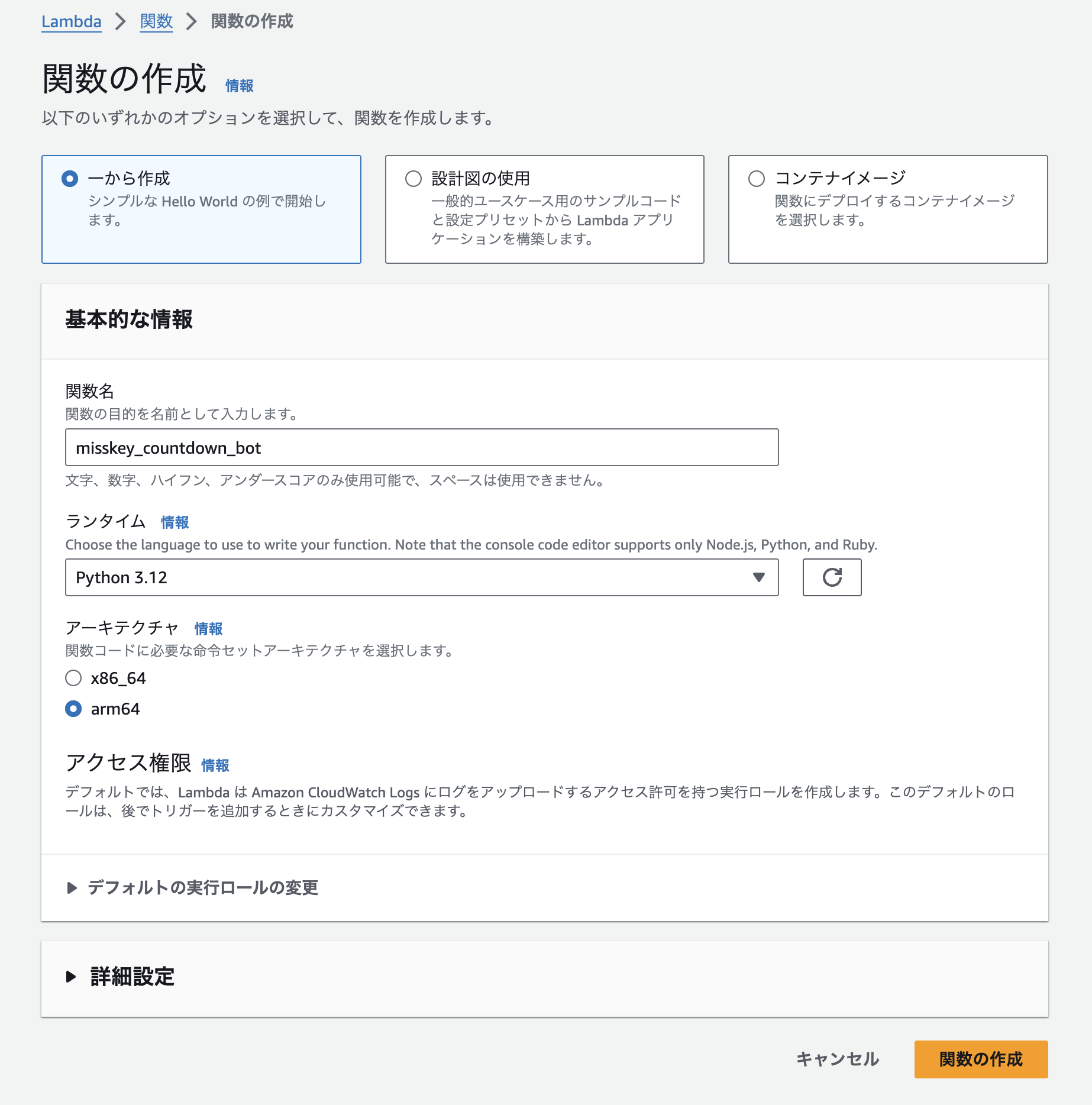Open 情報 link next to ランタイム
Viewport: 1092px width, 1105px height.
coord(175,522)
